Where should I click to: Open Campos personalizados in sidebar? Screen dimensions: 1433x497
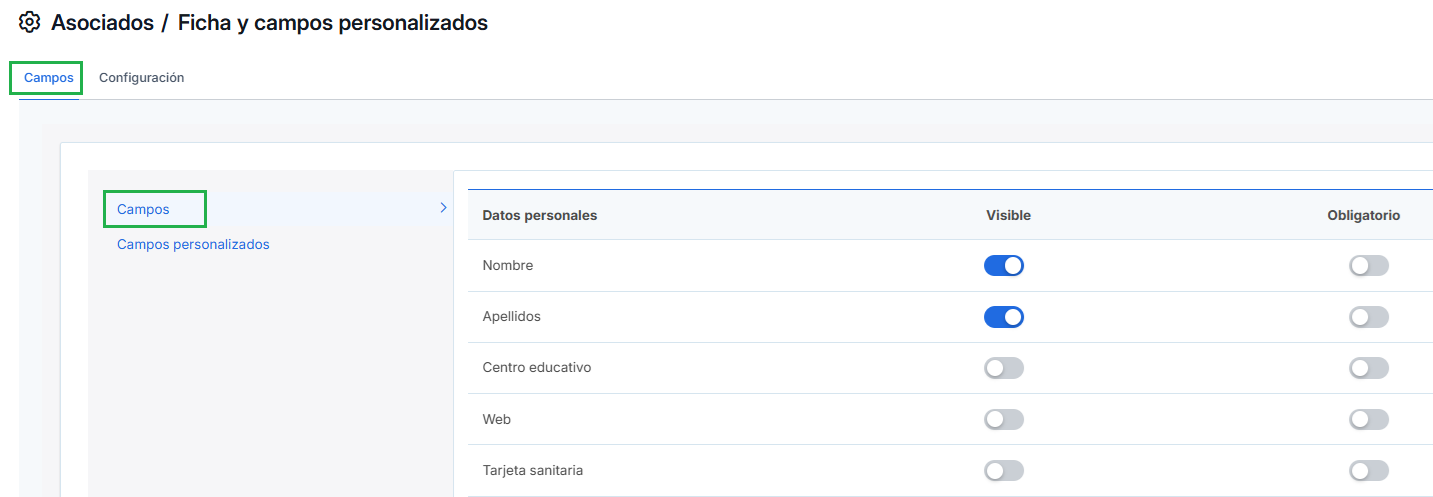[193, 244]
